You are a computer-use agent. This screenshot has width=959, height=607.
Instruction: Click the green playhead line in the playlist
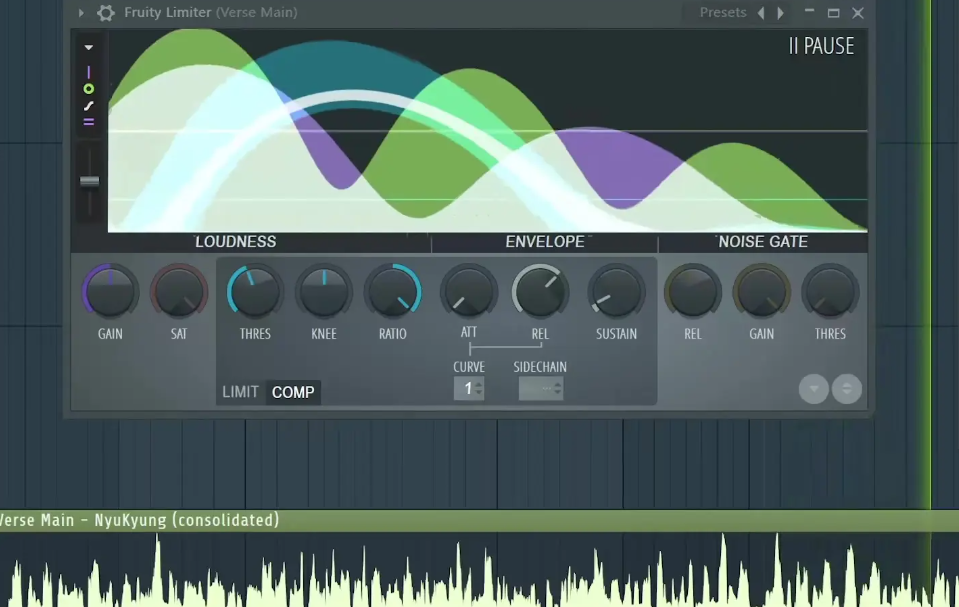[x=931, y=306]
